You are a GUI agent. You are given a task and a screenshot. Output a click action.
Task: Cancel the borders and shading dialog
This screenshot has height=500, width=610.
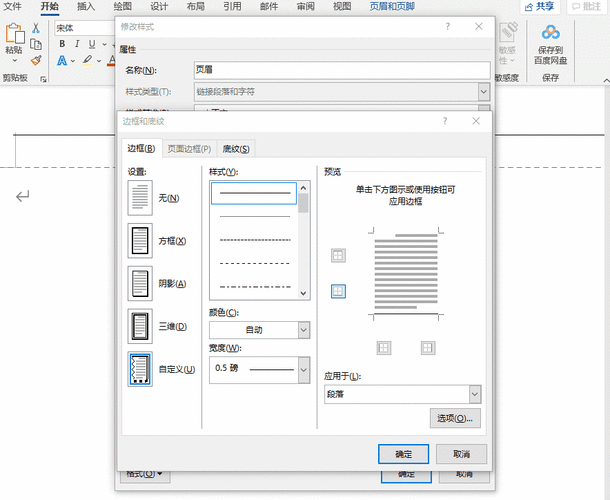click(461, 454)
